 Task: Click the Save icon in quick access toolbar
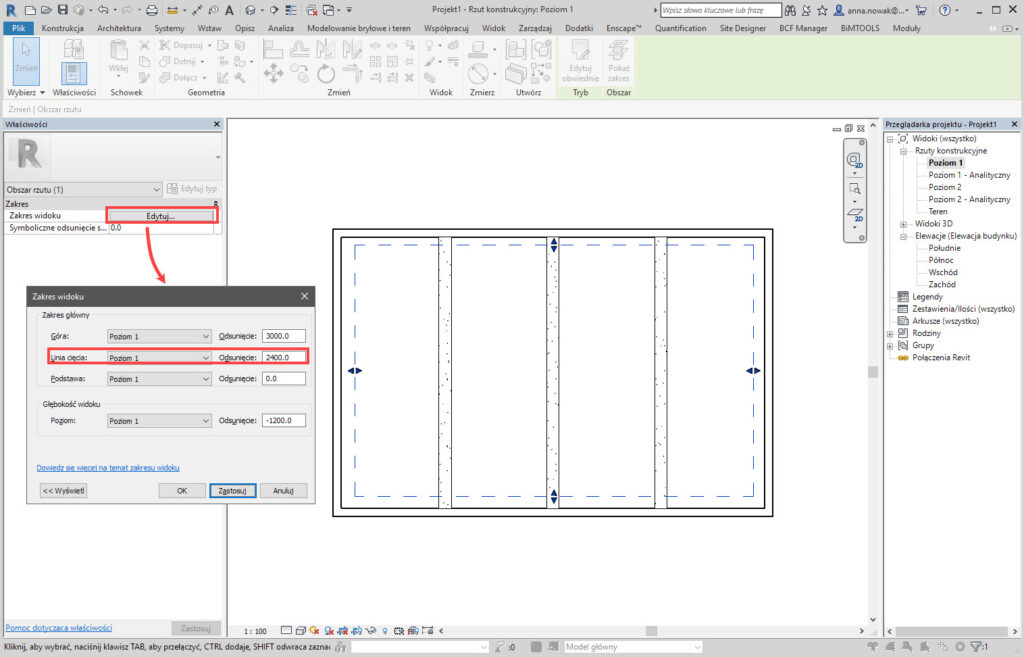[x=62, y=9]
